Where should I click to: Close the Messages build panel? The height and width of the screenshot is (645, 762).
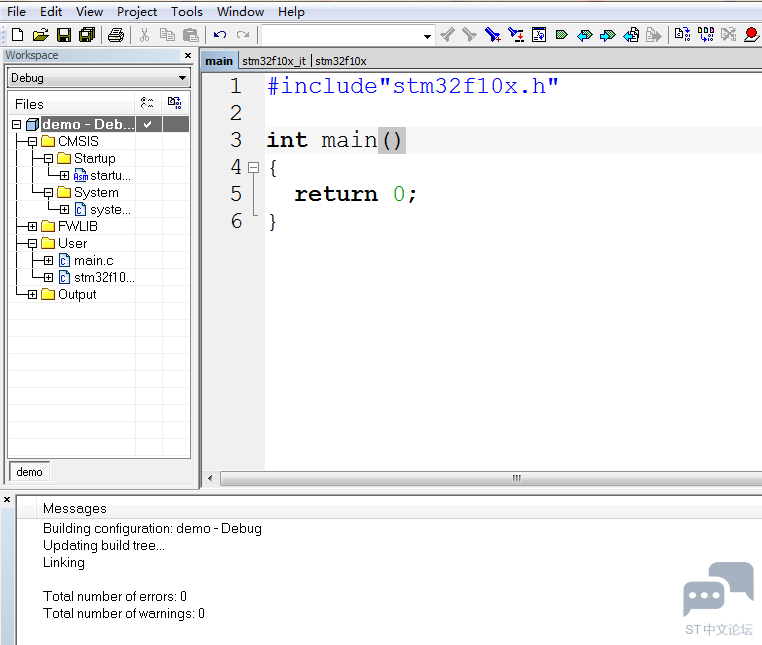point(7,499)
